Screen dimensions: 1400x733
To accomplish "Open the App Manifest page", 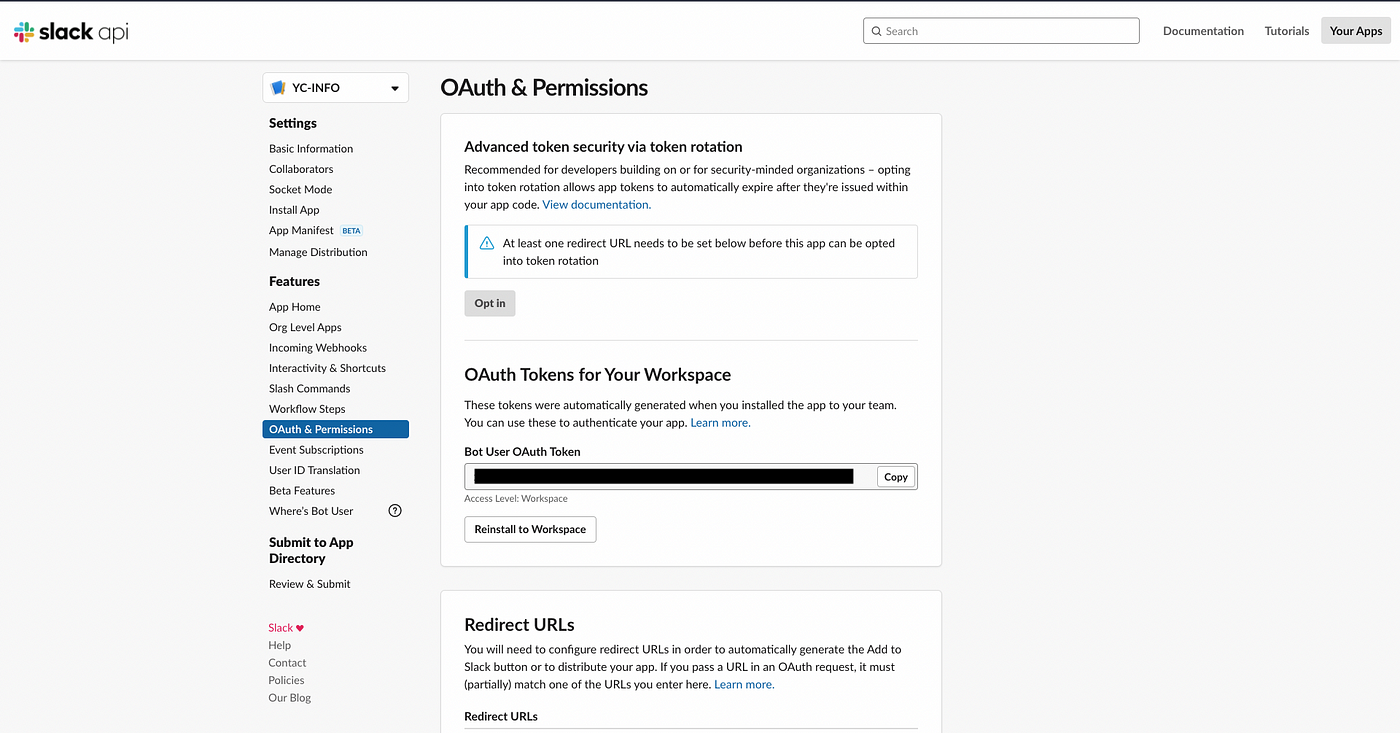I will point(301,230).
